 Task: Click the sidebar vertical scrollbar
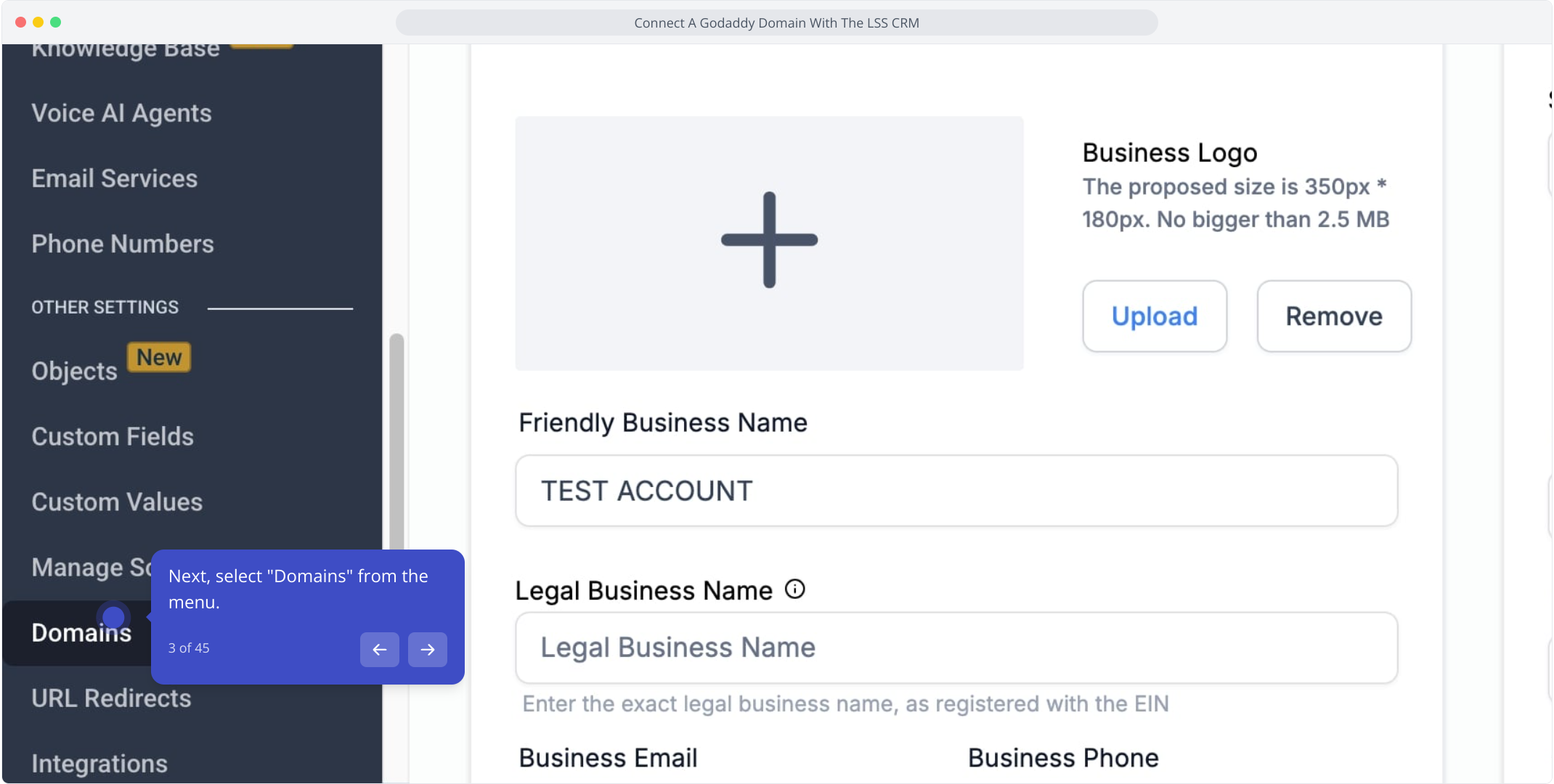click(396, 443)
